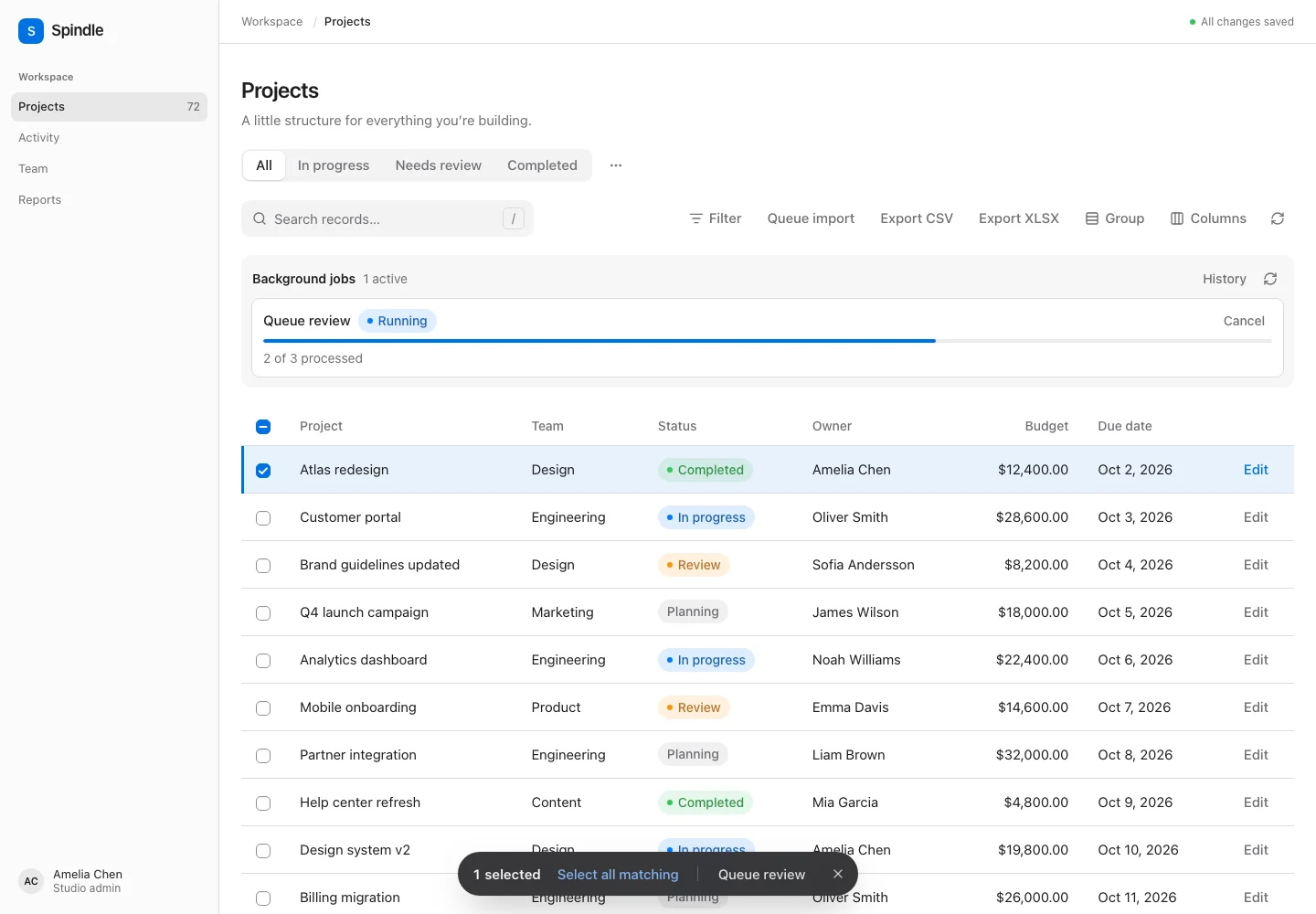Toggle the select-all header checkbox

(x=263, y=427)
